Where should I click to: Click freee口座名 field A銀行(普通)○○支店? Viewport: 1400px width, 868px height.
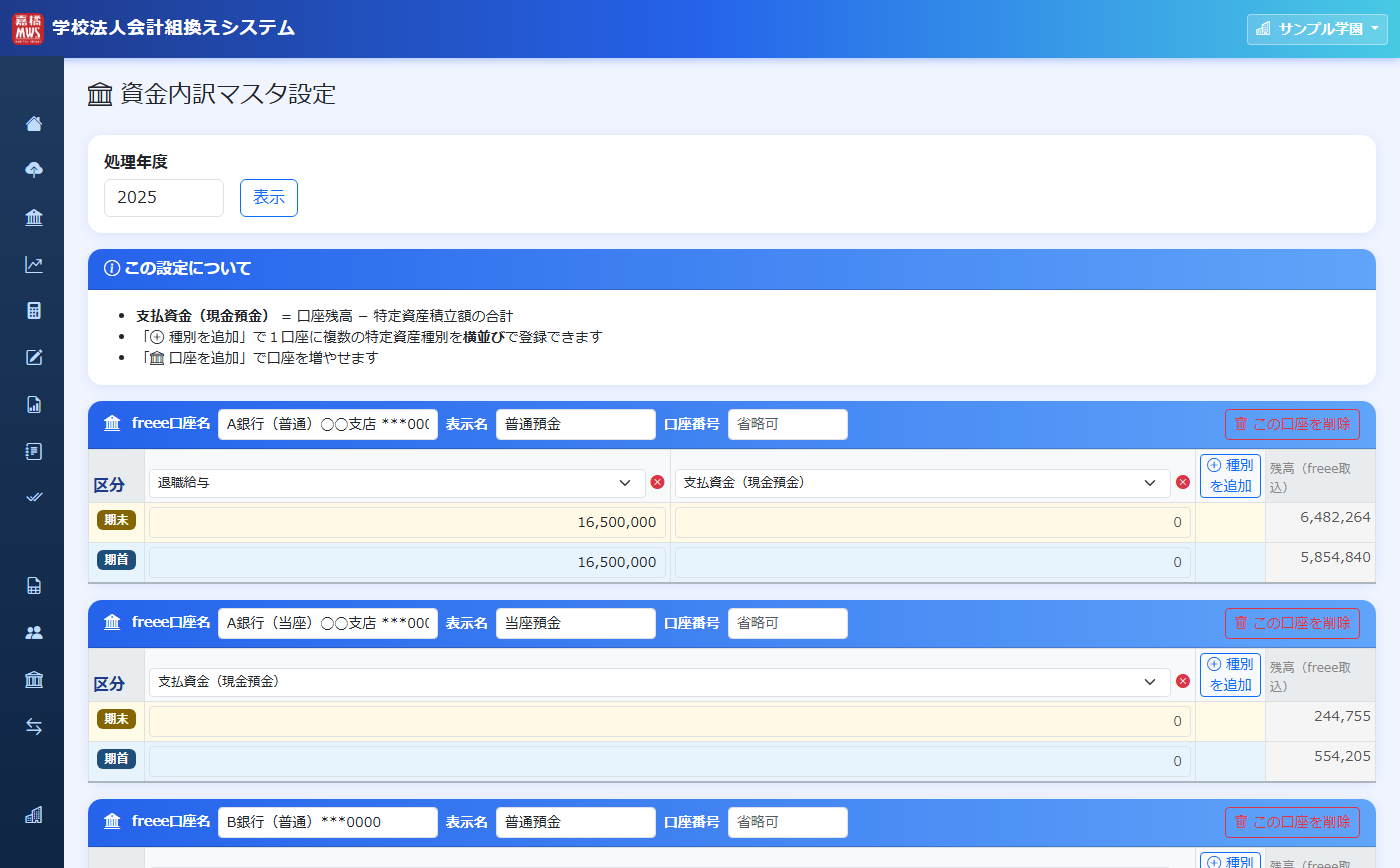[328, 424]
